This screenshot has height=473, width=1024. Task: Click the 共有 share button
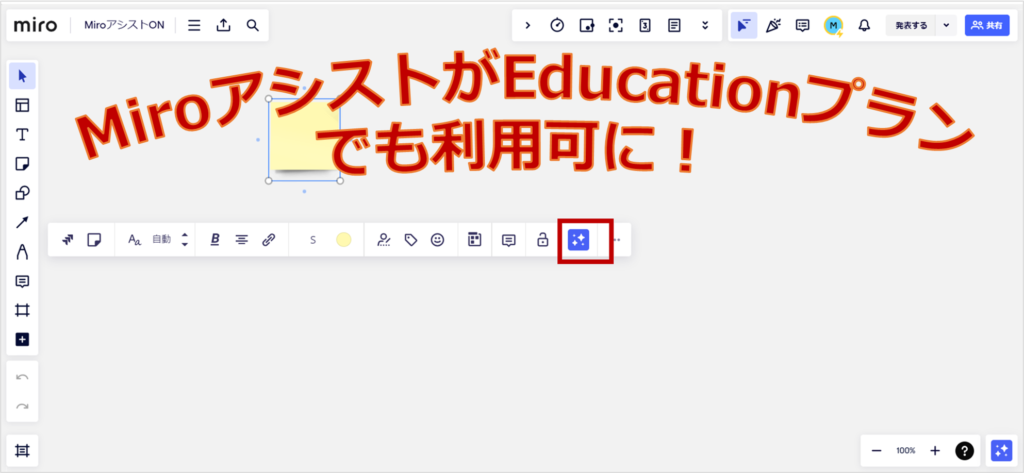tap(987, 25)
